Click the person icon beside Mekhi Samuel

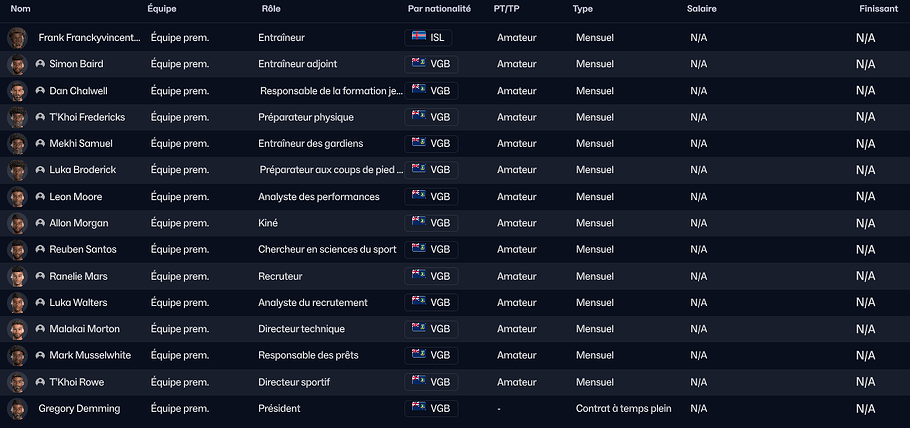click(x=40, y=144)
